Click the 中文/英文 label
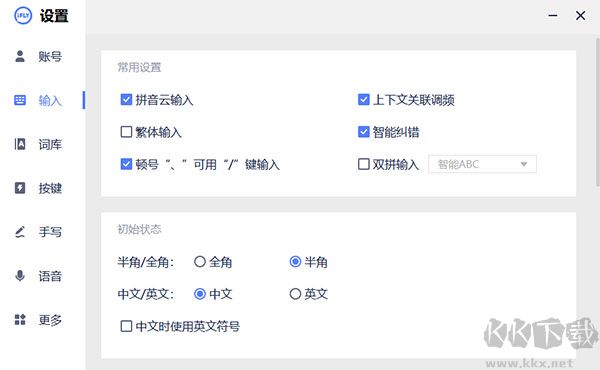 (x=145, y=294)
